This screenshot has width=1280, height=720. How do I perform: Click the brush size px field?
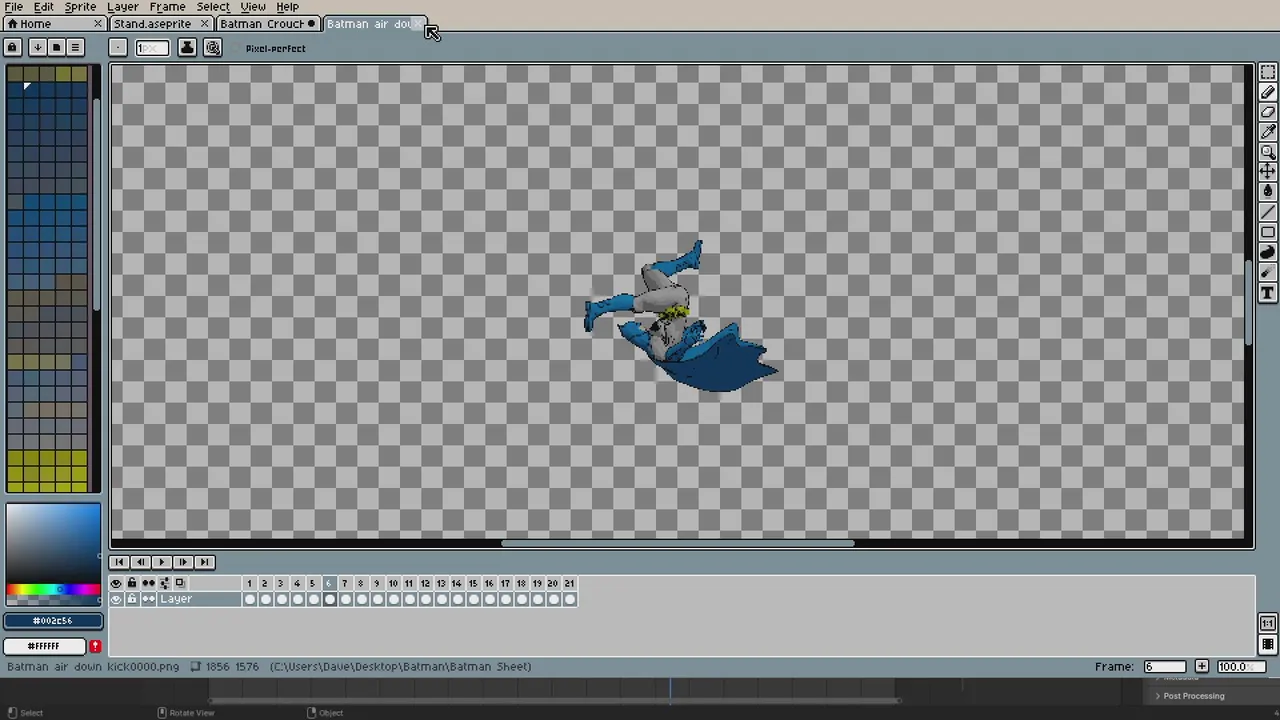click(152, 47)
